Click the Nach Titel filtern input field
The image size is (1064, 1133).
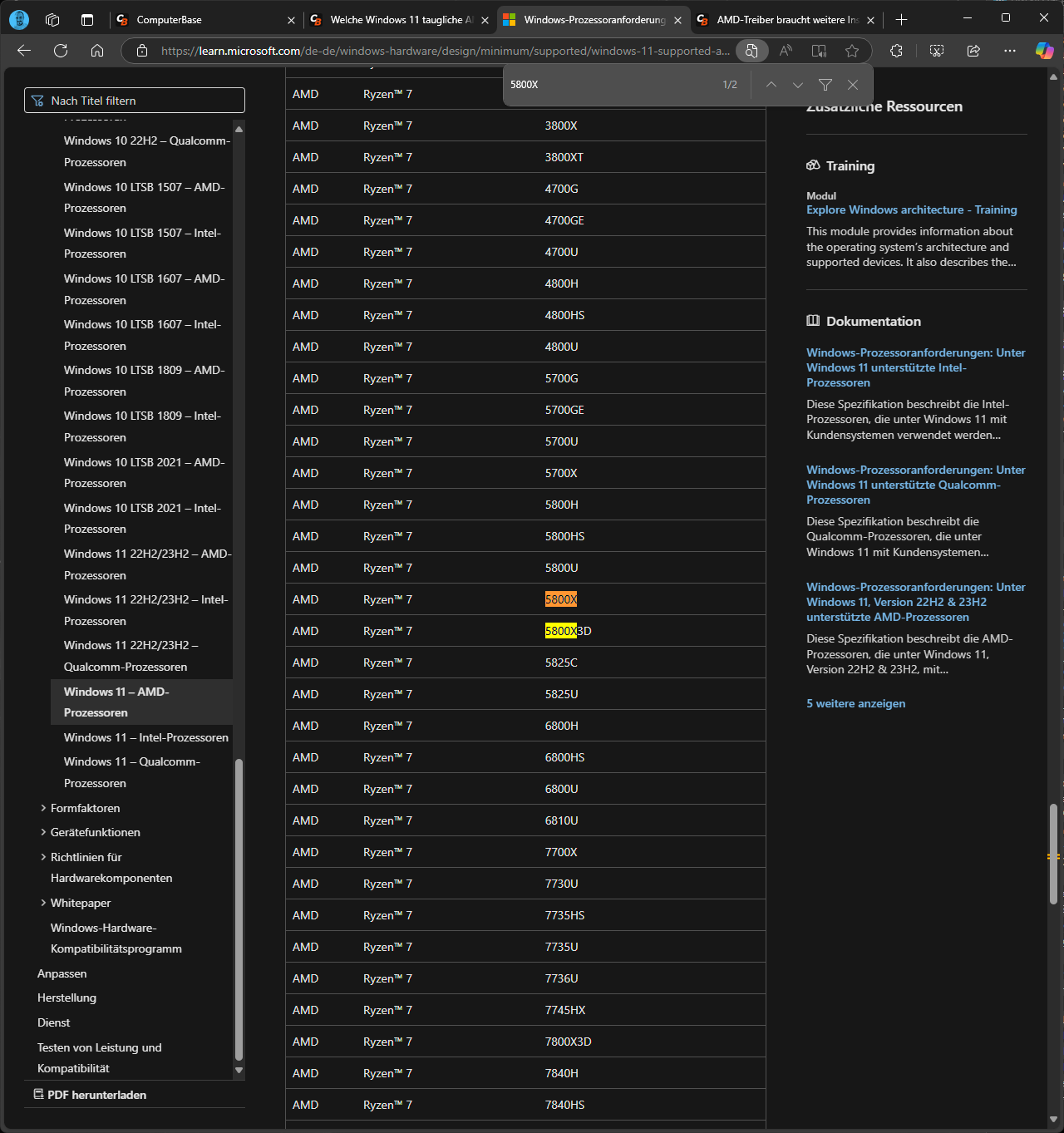coord(135,101)
